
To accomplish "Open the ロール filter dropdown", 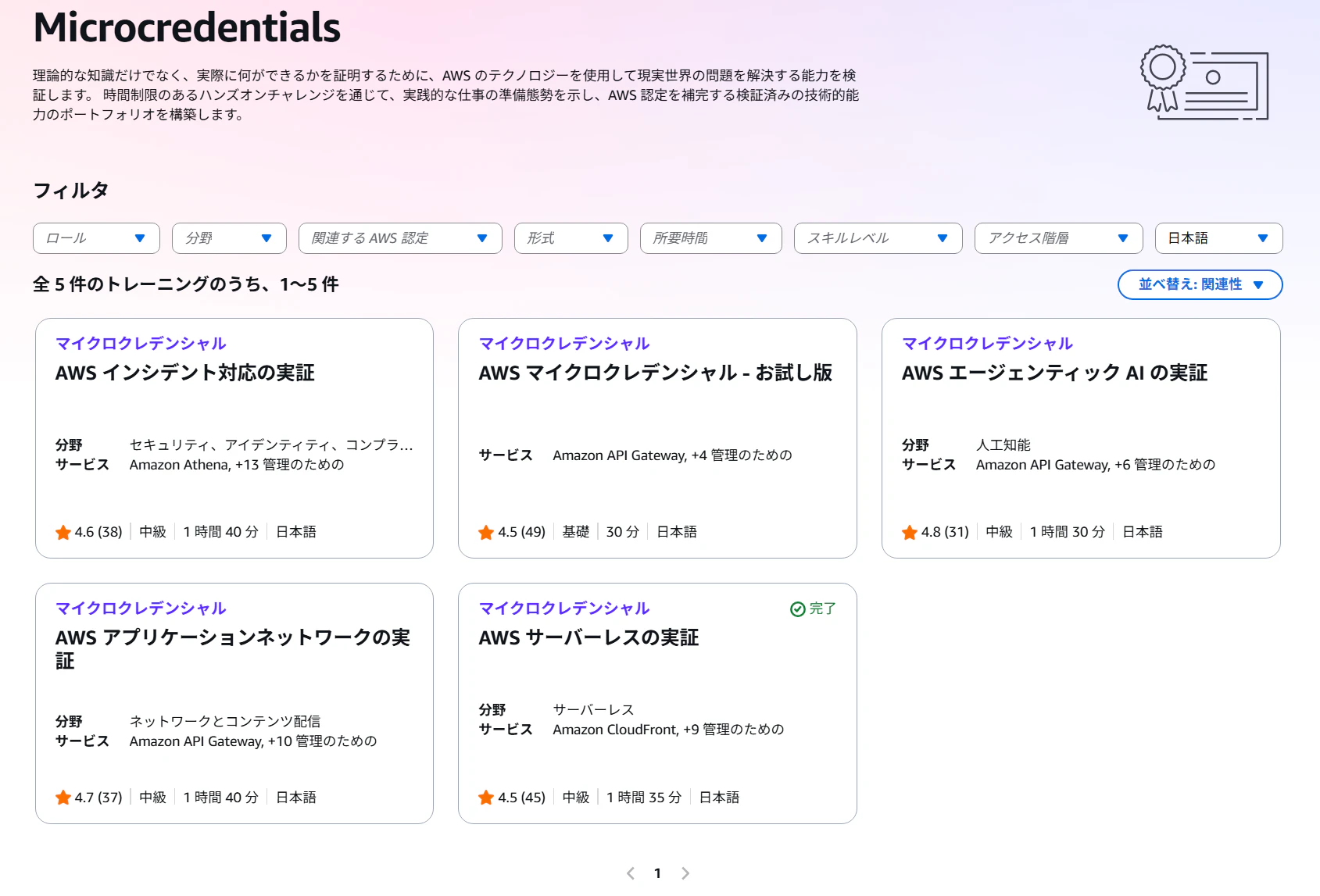I will (96, 238).
